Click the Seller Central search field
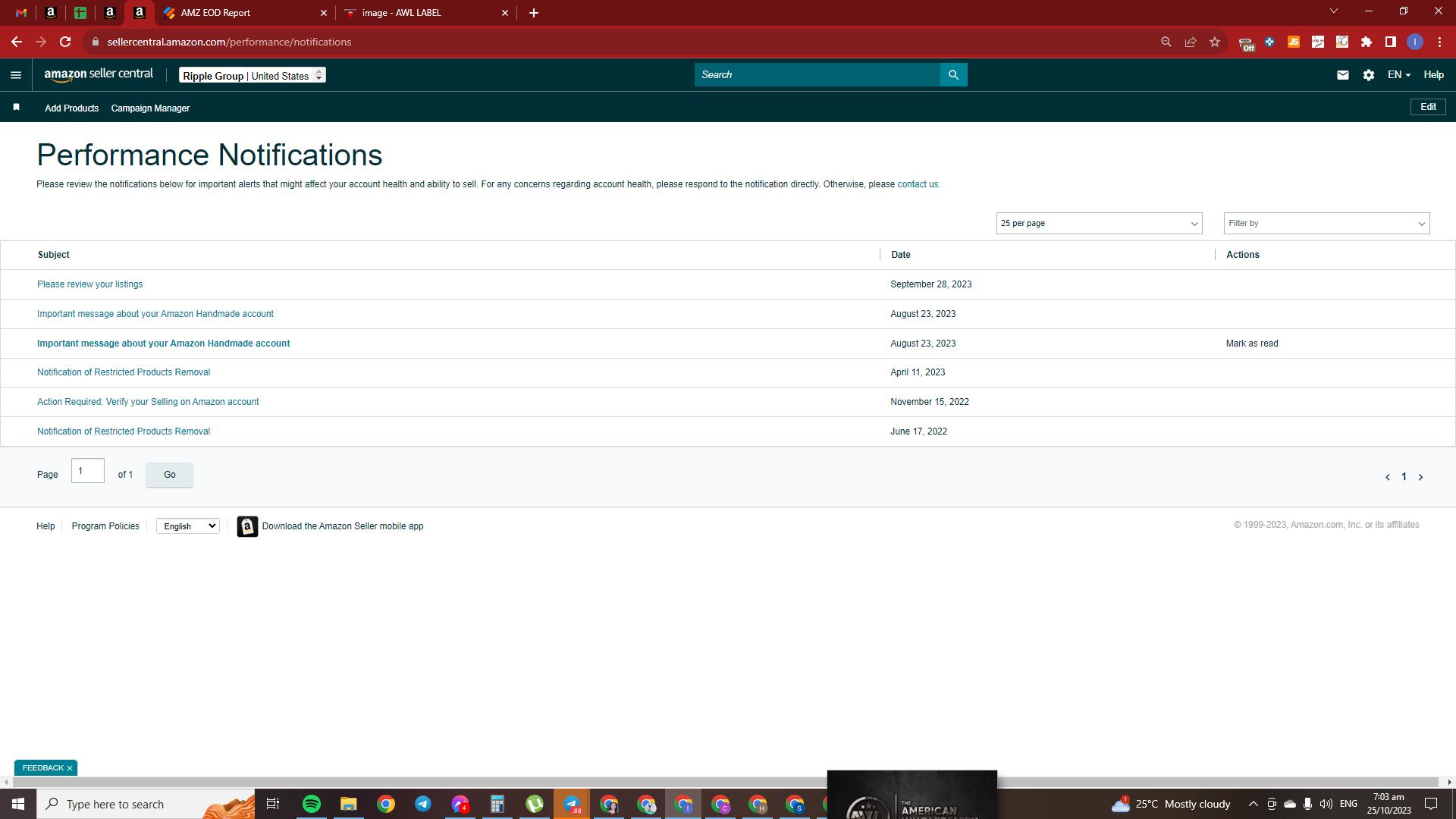The height and width of the screenshot is (819, 1456). tap(817, 75)
